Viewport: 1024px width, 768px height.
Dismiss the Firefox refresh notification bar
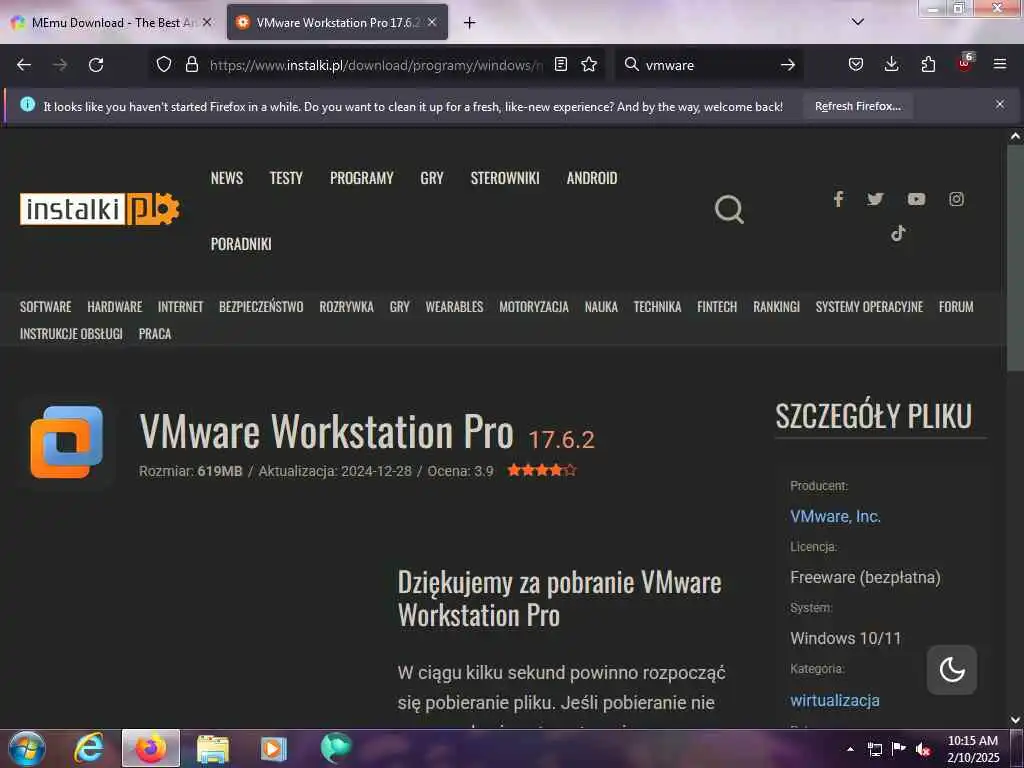tap(1000, 104)
